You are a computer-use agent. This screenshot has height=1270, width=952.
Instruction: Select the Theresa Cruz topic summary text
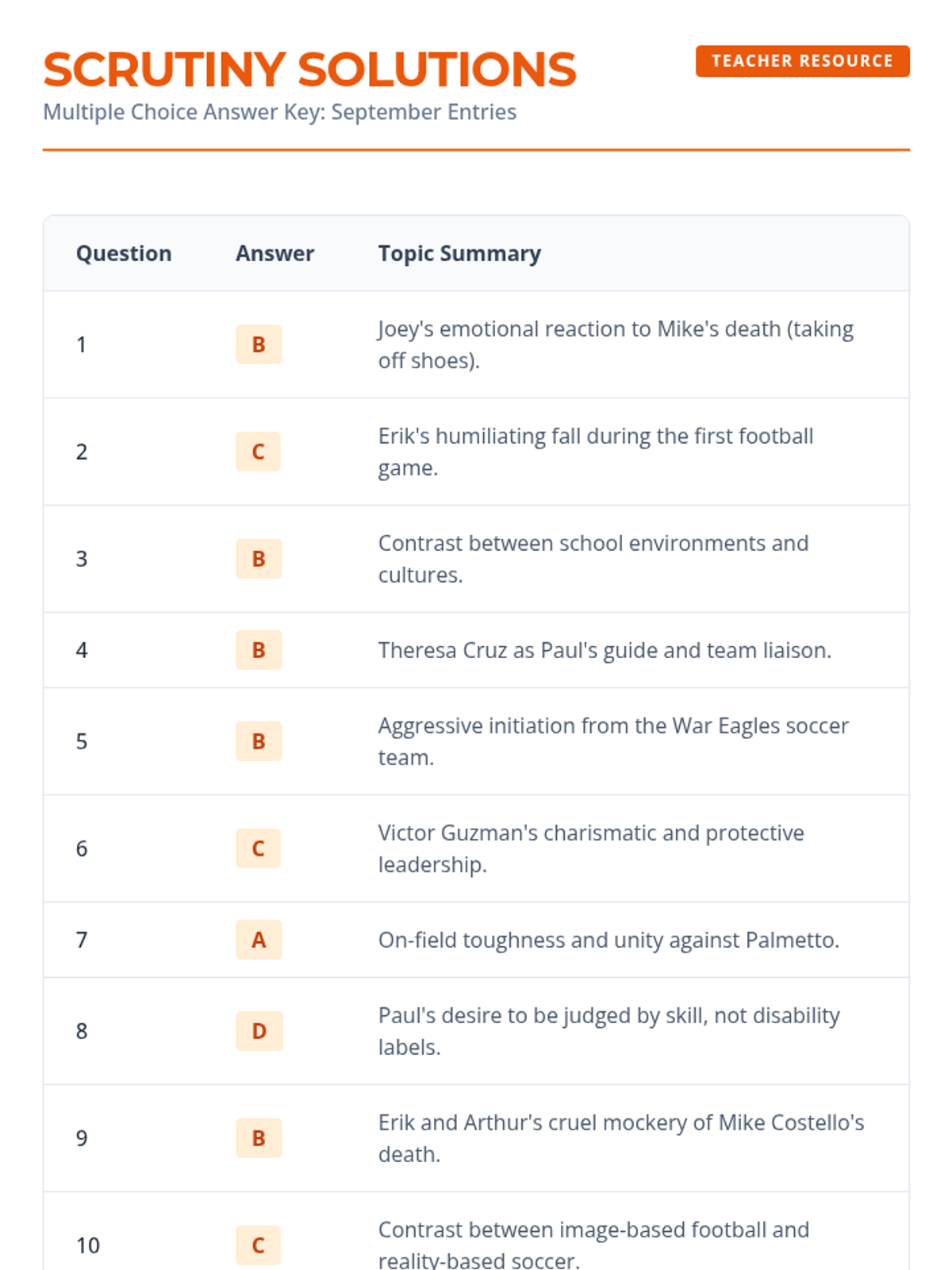(605, 650)
